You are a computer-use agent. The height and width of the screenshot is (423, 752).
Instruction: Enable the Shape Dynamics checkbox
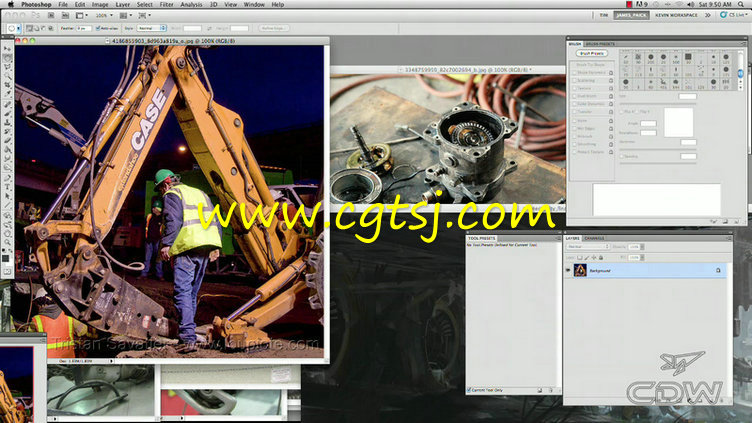574,72
